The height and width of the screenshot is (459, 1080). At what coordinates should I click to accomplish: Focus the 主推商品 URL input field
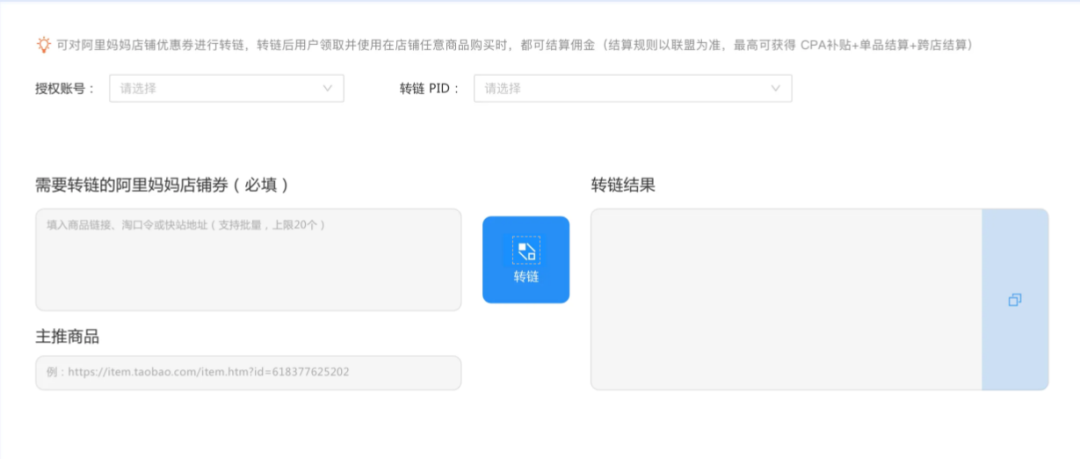[x=249, y=372]
